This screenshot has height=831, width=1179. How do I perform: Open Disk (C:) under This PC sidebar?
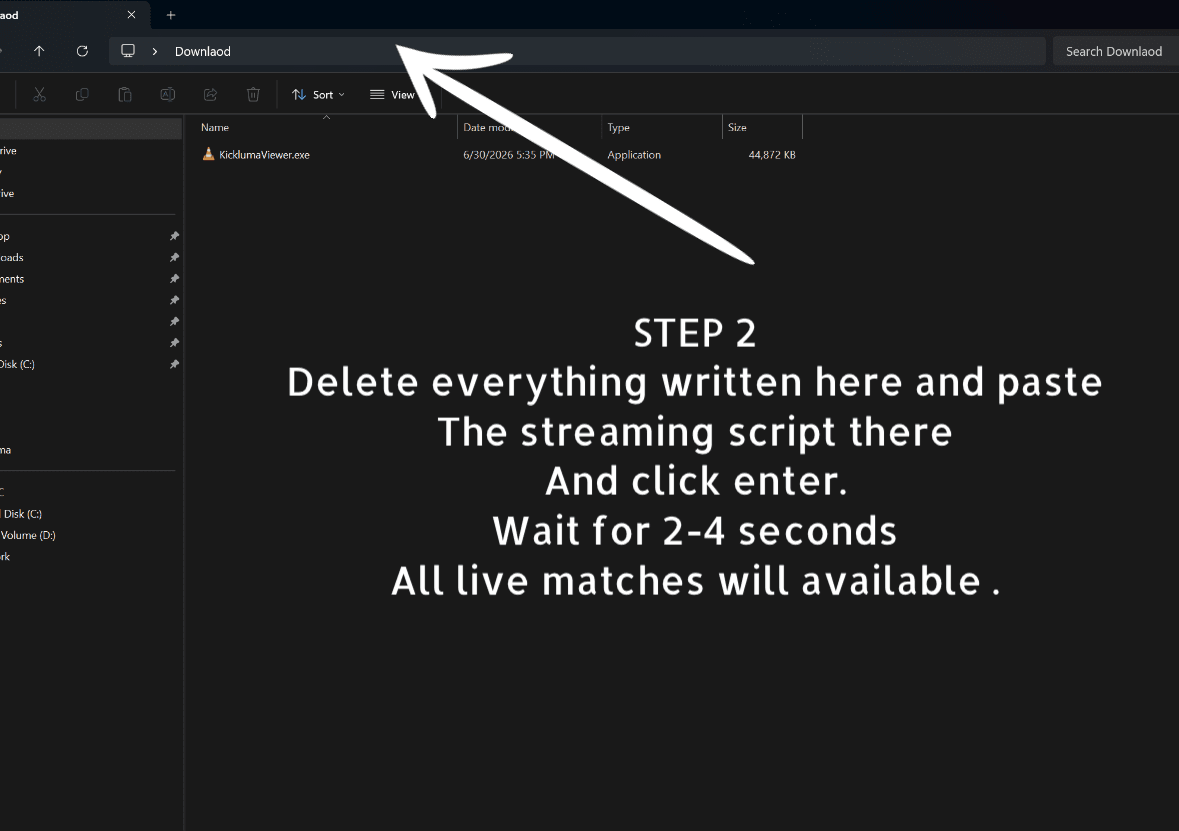click(22, 514)
